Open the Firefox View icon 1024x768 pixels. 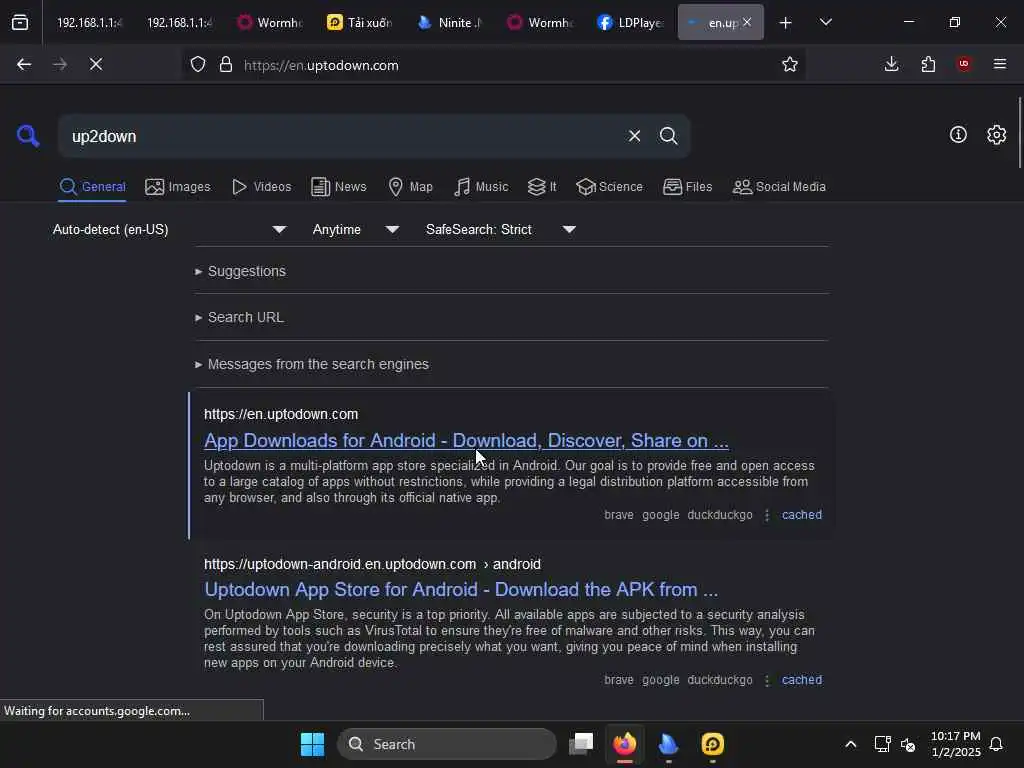point(20,23)
